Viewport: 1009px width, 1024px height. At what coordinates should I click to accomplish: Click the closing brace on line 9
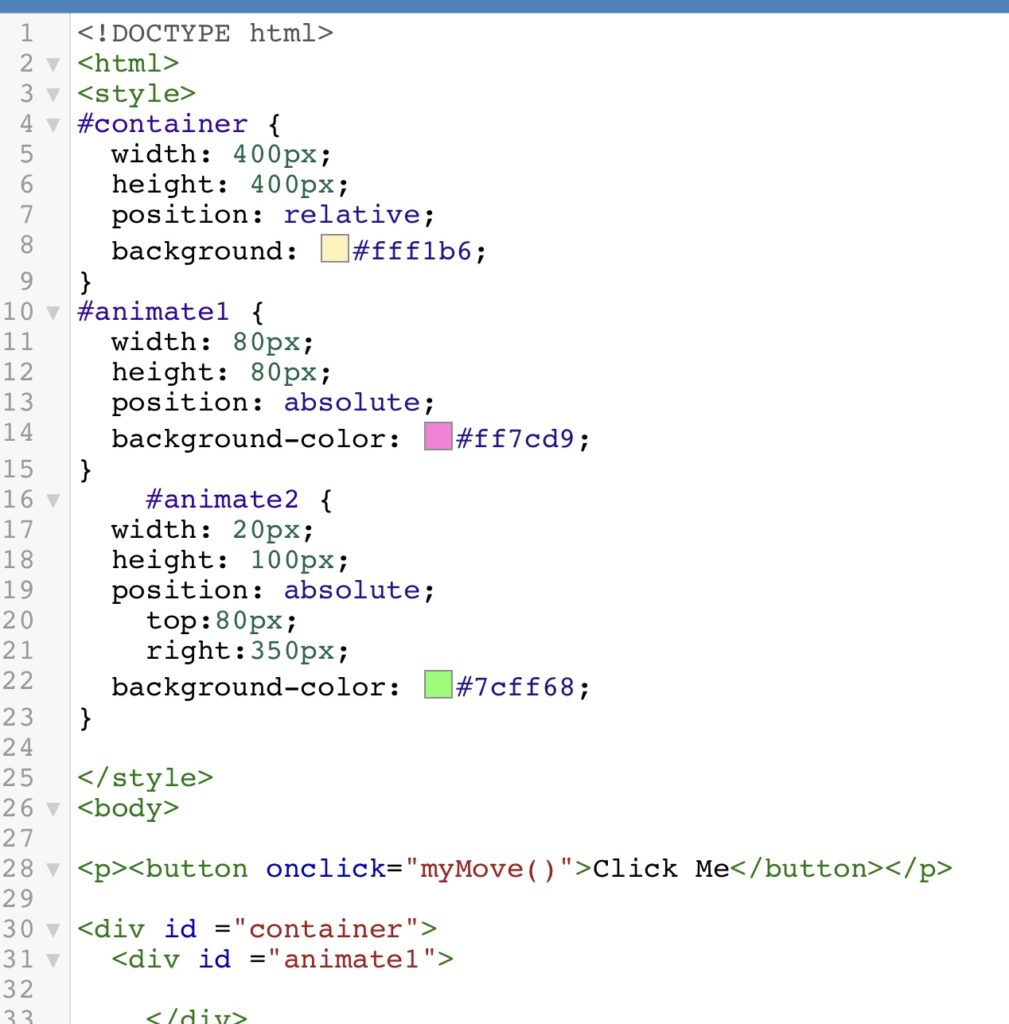pos(86,282)
